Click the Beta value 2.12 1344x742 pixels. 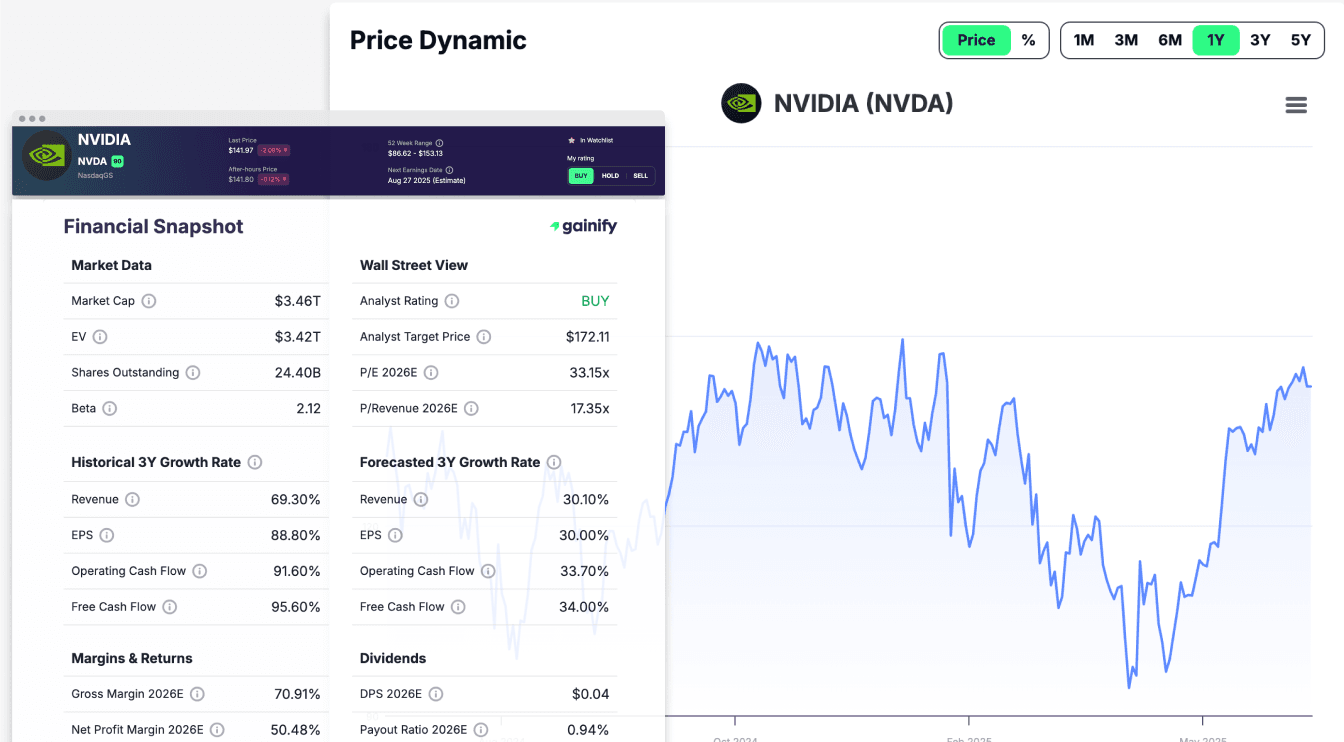click(x=308, y=408)
